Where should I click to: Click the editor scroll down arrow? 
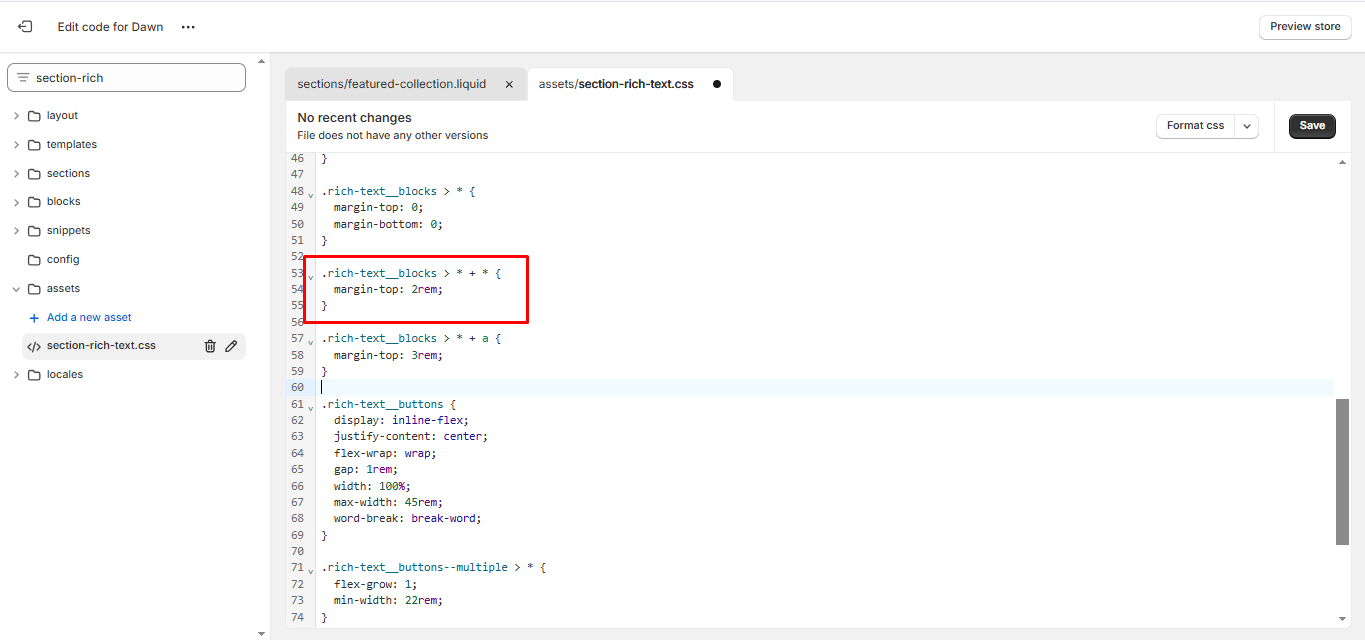pyautogui.click(x=1342, y=620)
